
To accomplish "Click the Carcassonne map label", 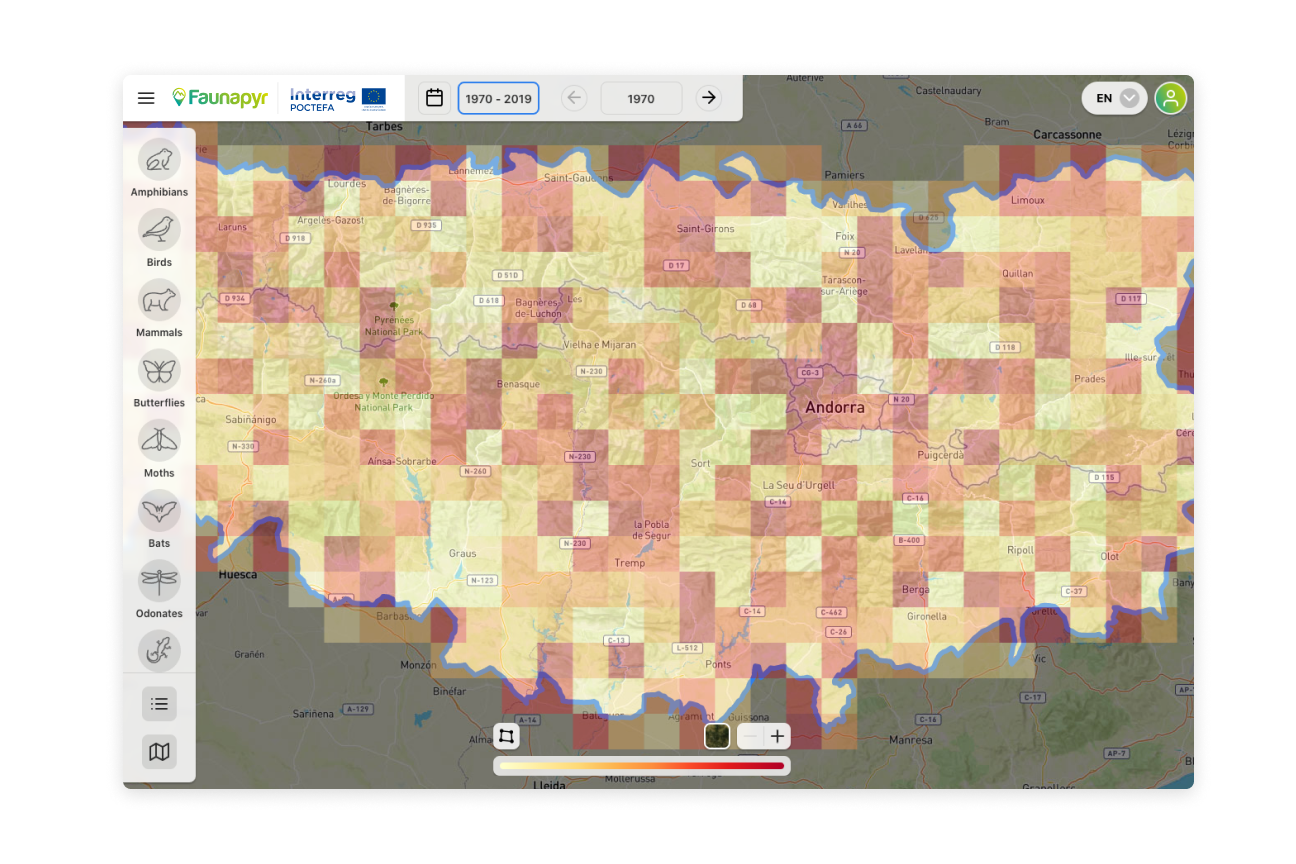I will pyautogui.click(x=1067, y=134).
